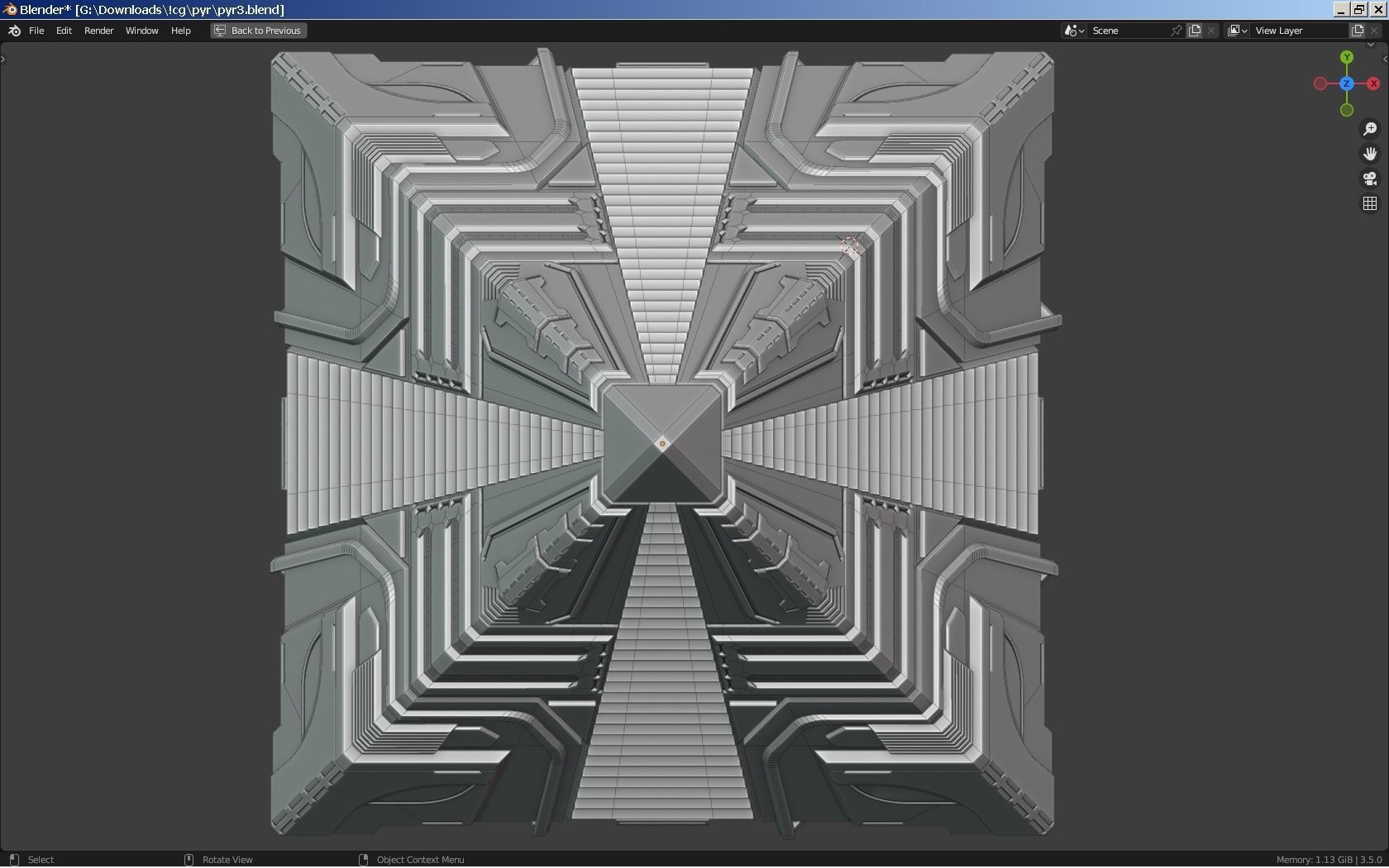Activate the zoom magnifier in the viewport

click(1370, 129)
